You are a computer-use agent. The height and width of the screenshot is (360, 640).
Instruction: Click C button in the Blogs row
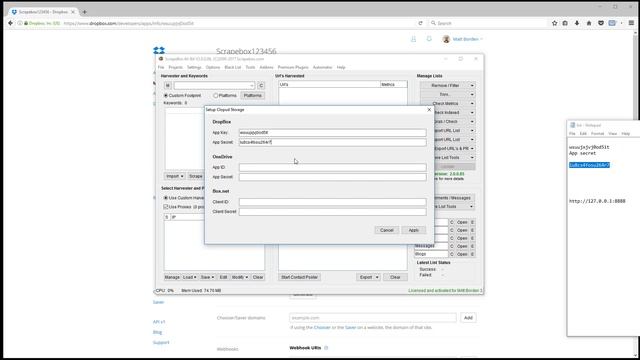coord(451,254)
